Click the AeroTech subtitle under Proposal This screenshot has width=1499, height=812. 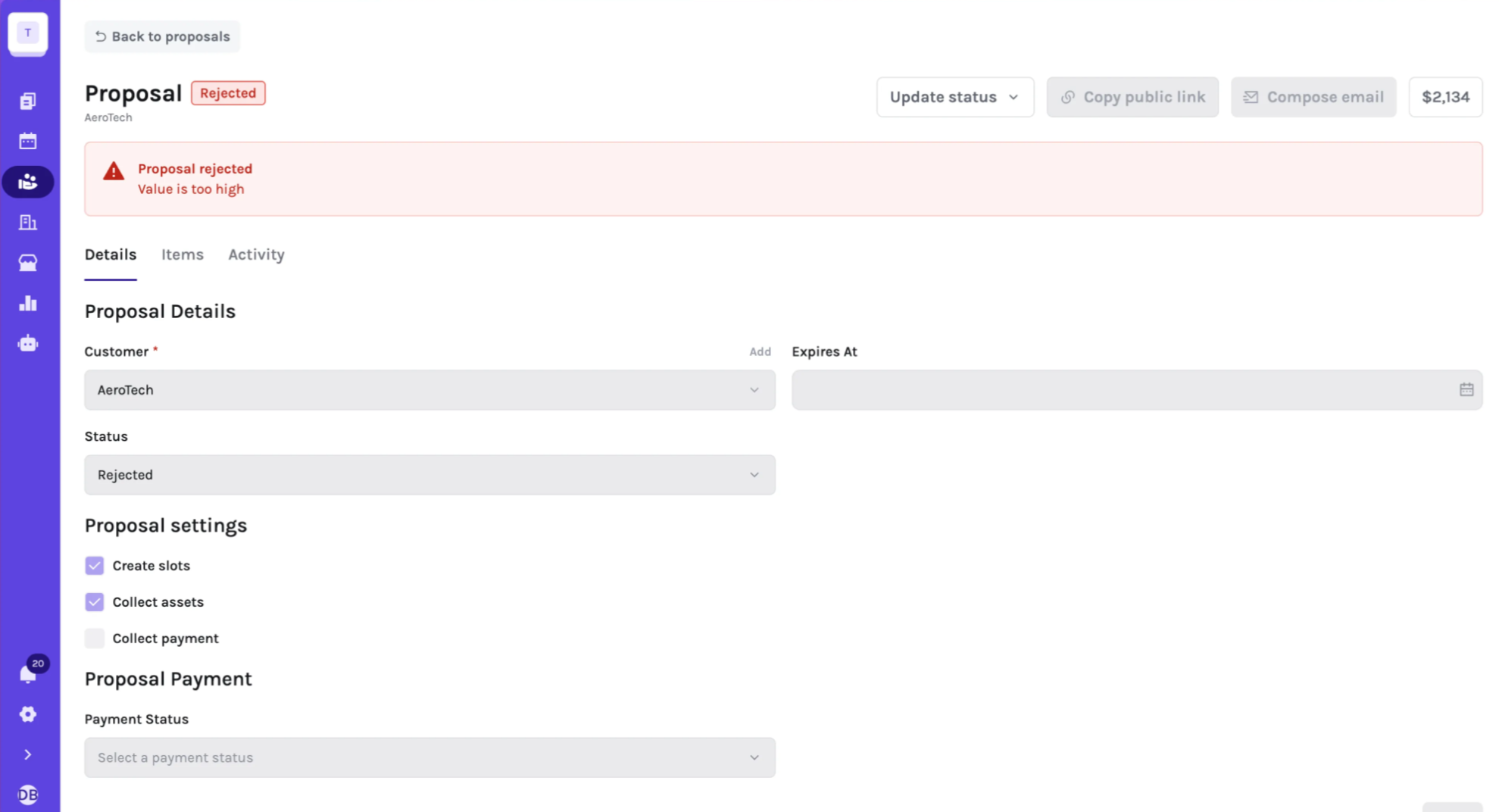coord(108,117)
